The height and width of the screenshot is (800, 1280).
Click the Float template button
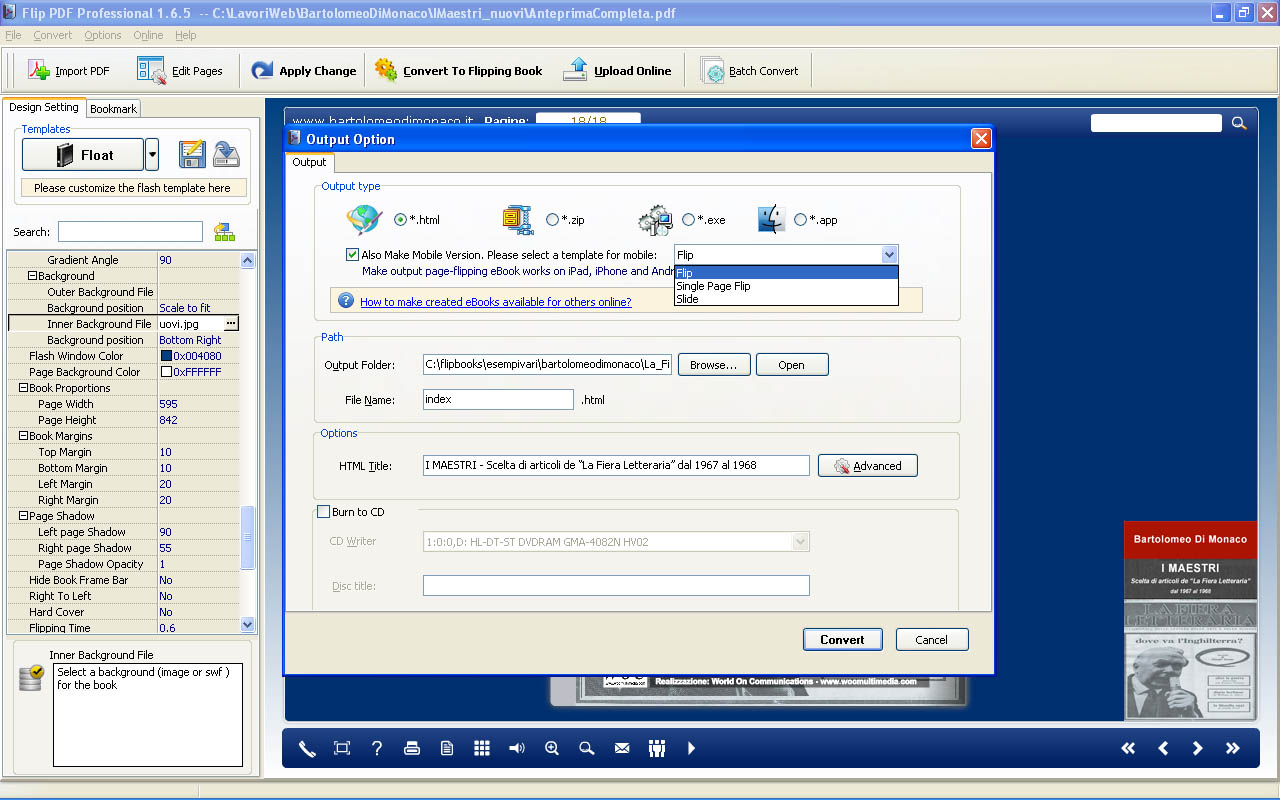coord(83,155)
